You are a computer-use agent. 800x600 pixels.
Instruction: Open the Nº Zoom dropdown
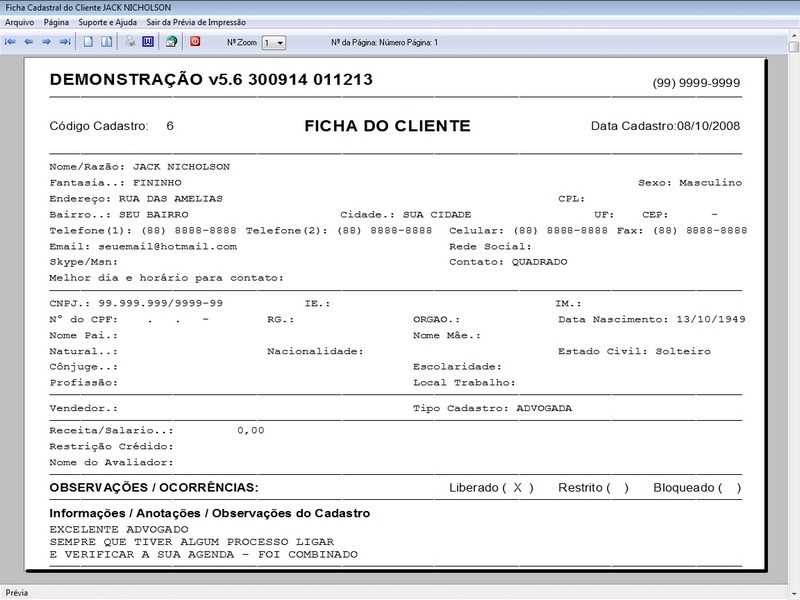[x=271, y=42]
